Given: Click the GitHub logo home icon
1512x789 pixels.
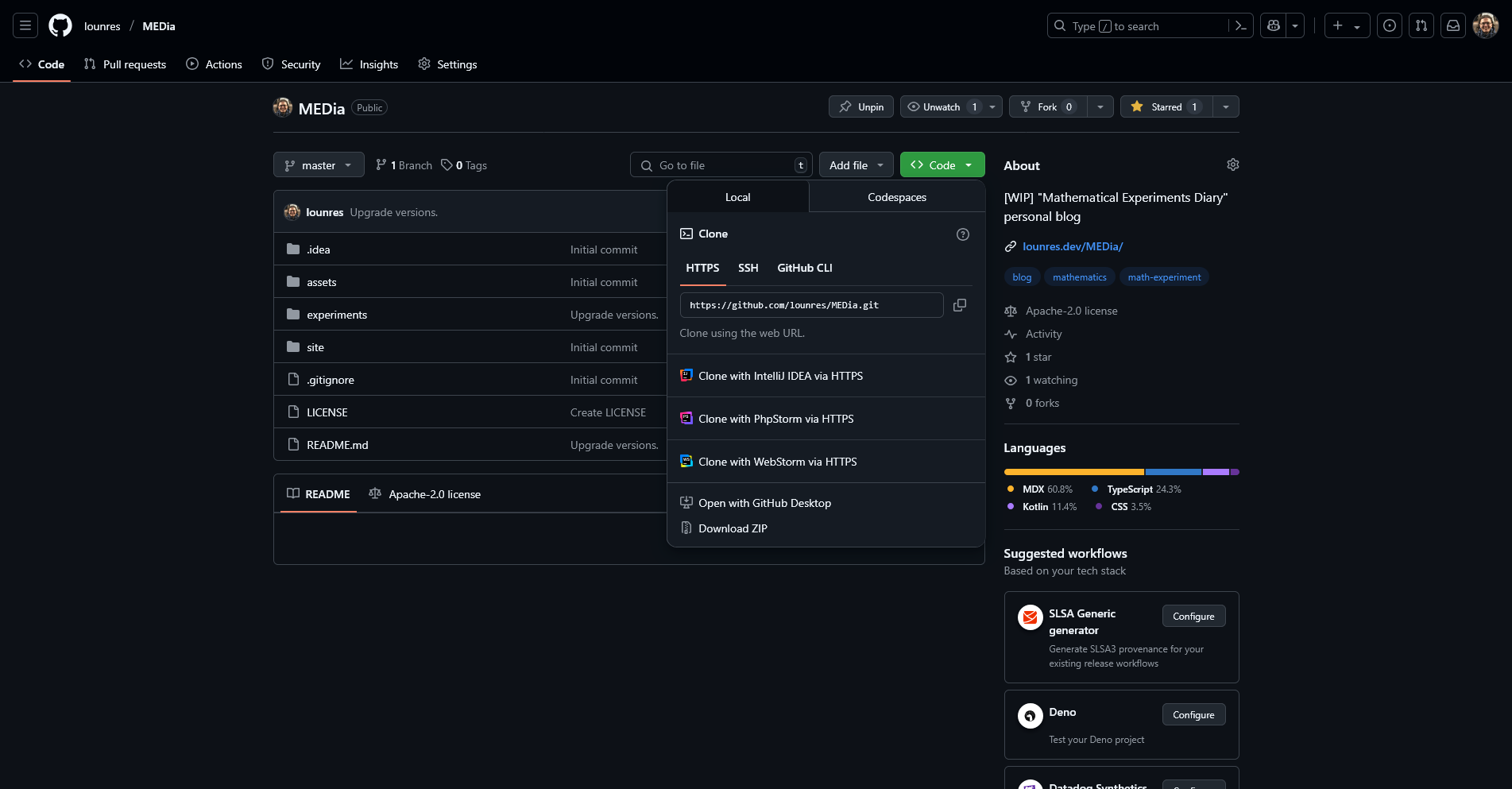Looking at the screenshot, I should 60,26.
